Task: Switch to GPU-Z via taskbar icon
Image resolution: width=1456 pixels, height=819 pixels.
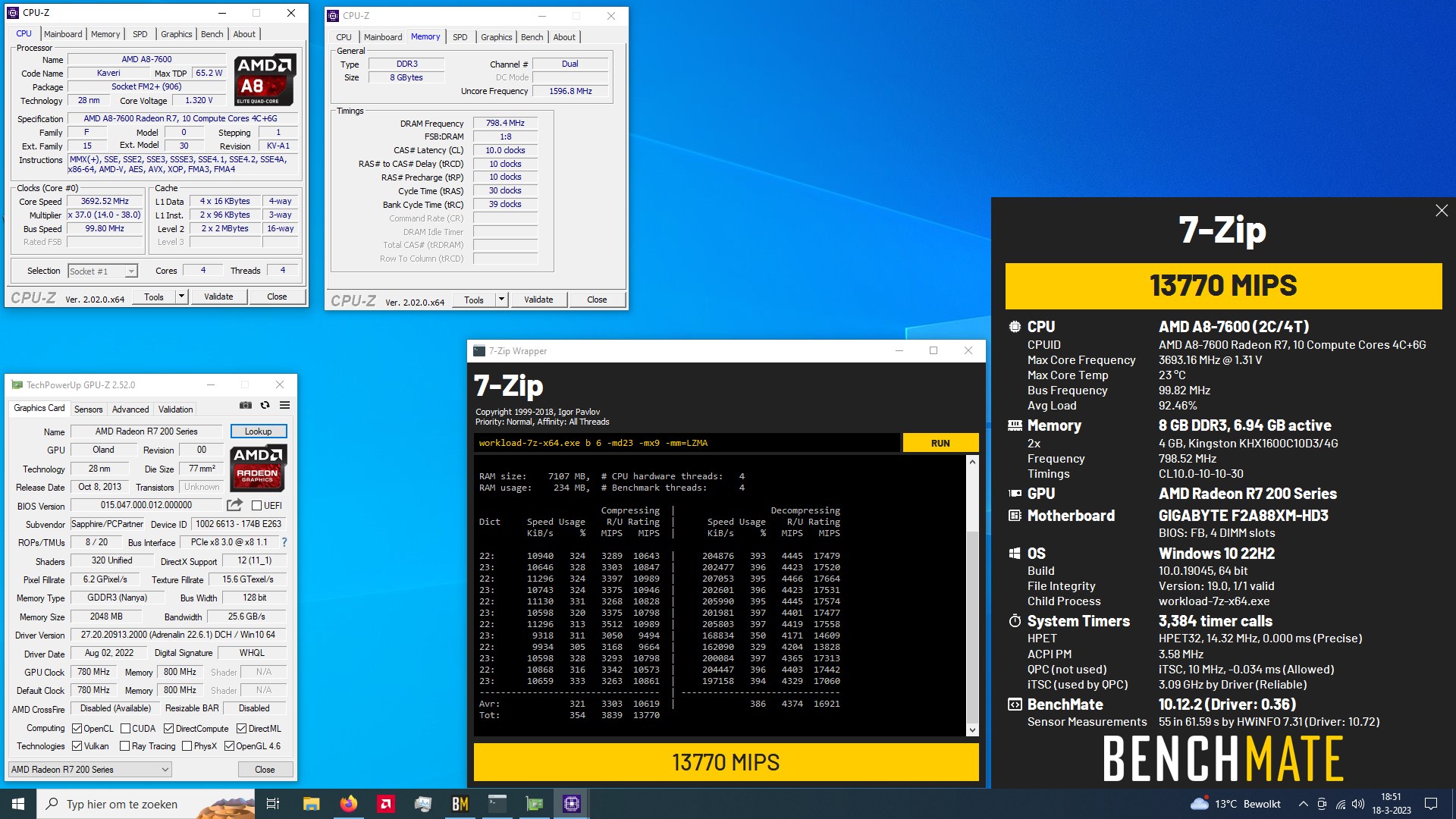Action: point(534,804)
